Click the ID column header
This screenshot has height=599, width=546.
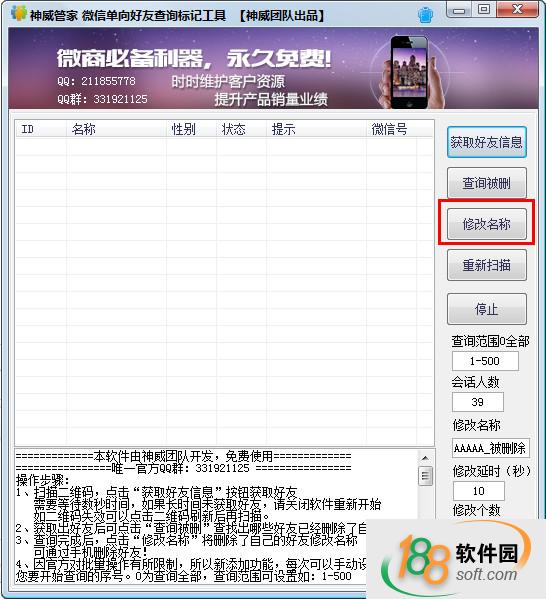tap(41, 130)
